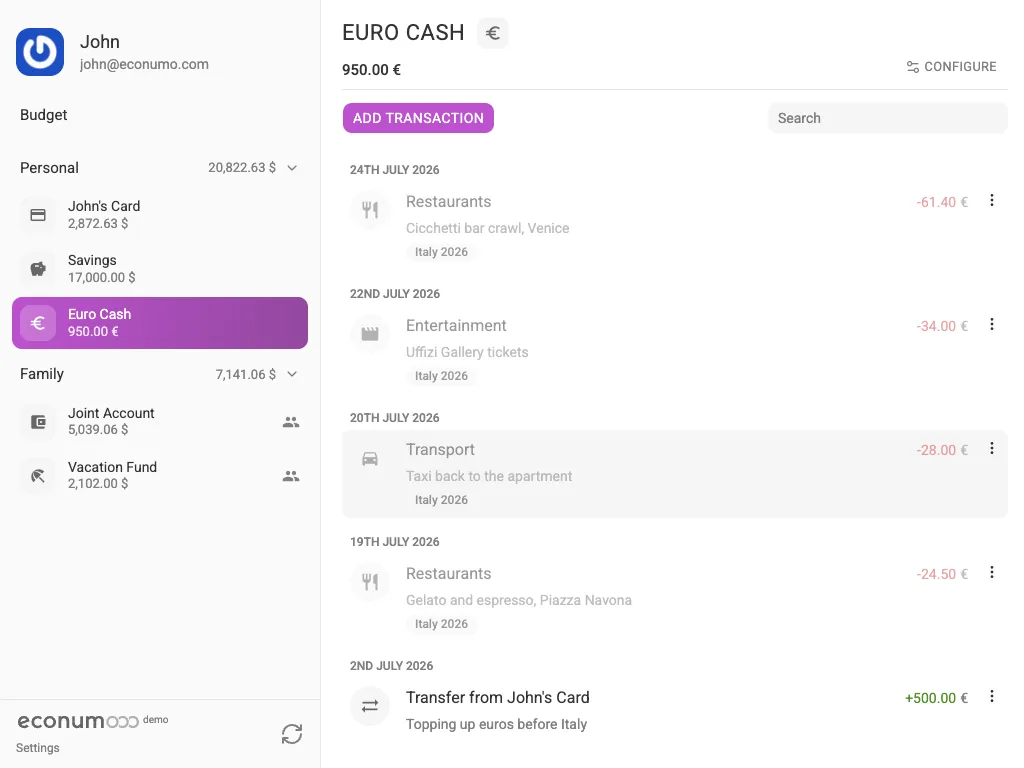Click the john@econumo.com email text
1024x768 pixels.
(x=144, y=64)
